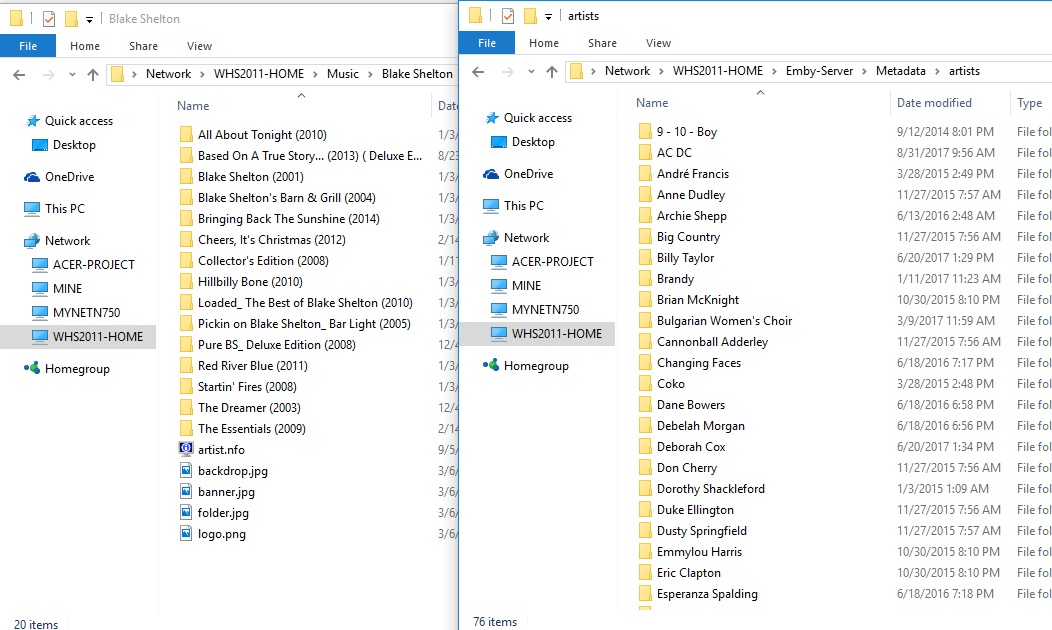Click Properties checkmark icon in Blake Shelton title bar
The height and width of the screenshot is (630, 1052).
(x=49, y=19)
